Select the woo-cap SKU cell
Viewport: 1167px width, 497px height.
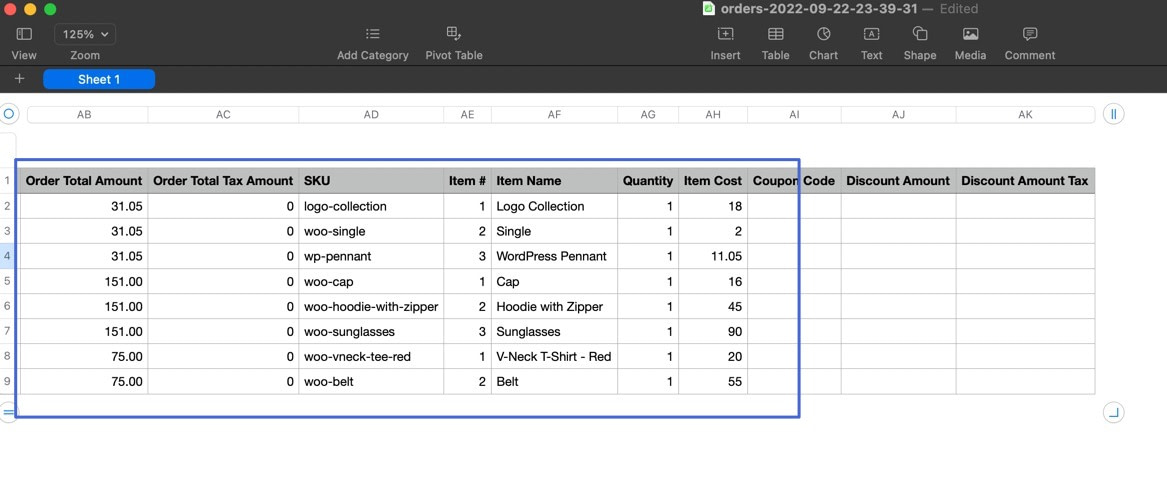tap(371, 281)
